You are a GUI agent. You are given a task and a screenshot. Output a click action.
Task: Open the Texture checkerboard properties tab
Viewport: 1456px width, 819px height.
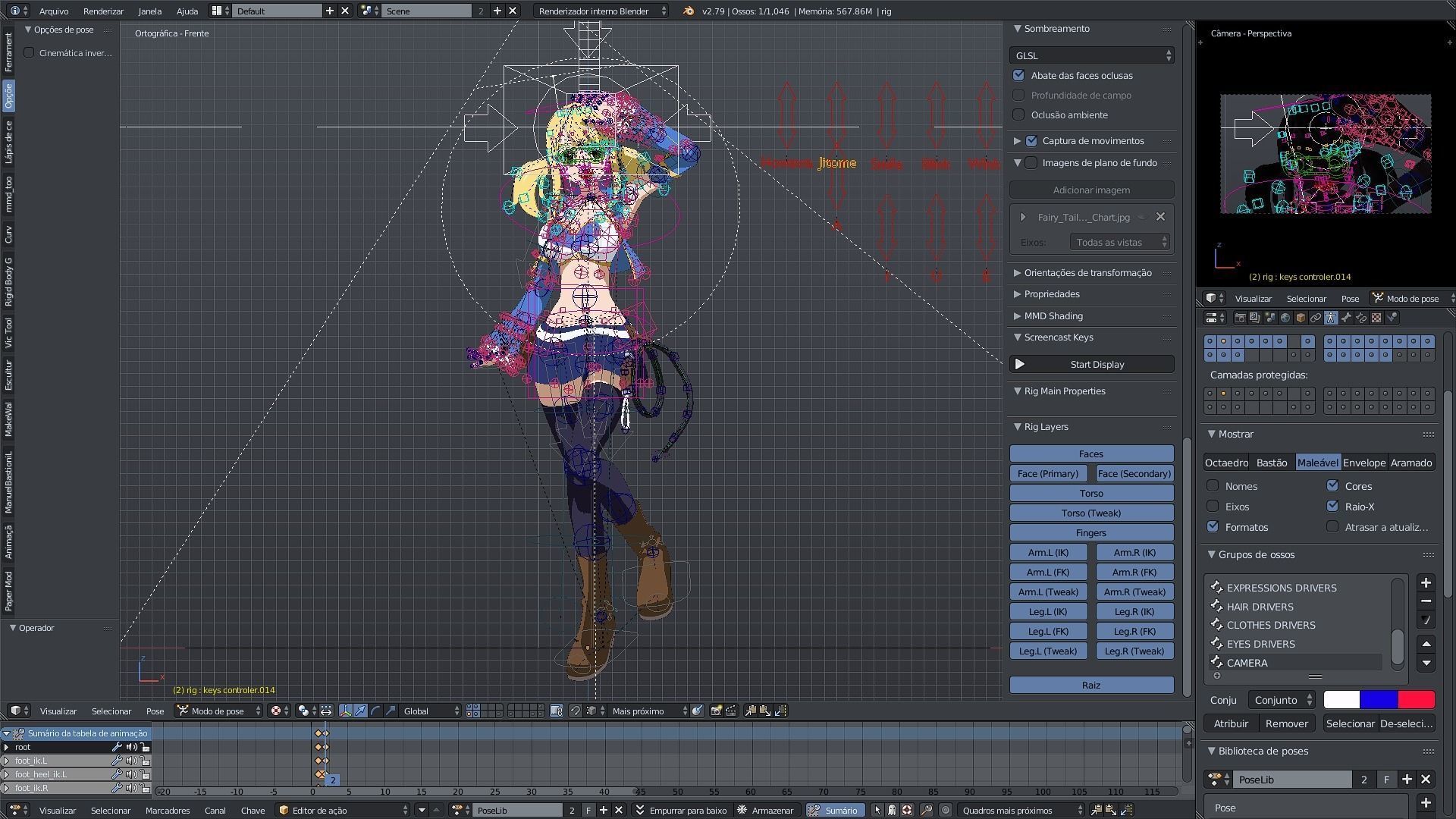(1376, 318)
